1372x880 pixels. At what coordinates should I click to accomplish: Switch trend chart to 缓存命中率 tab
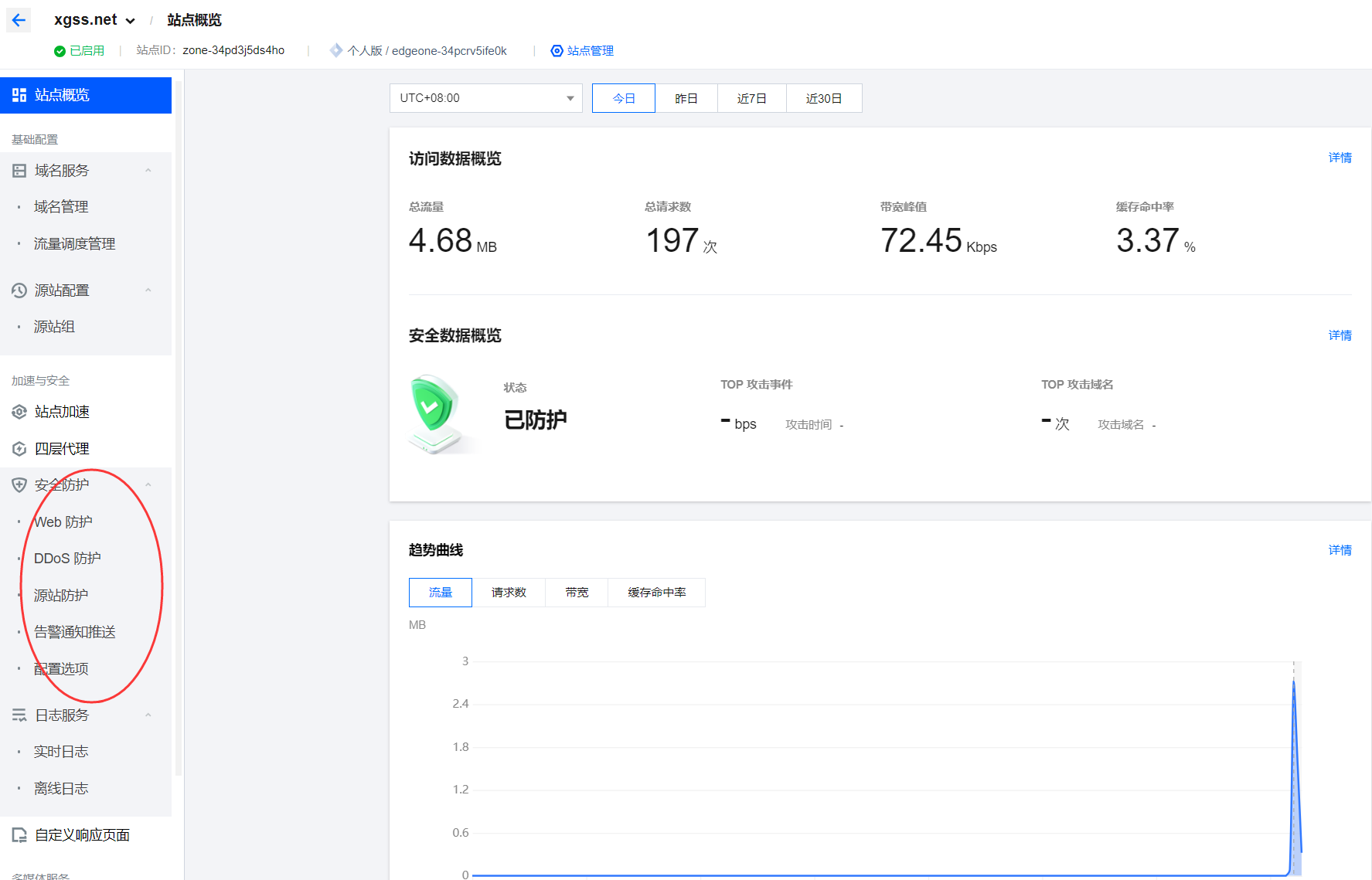657,593
